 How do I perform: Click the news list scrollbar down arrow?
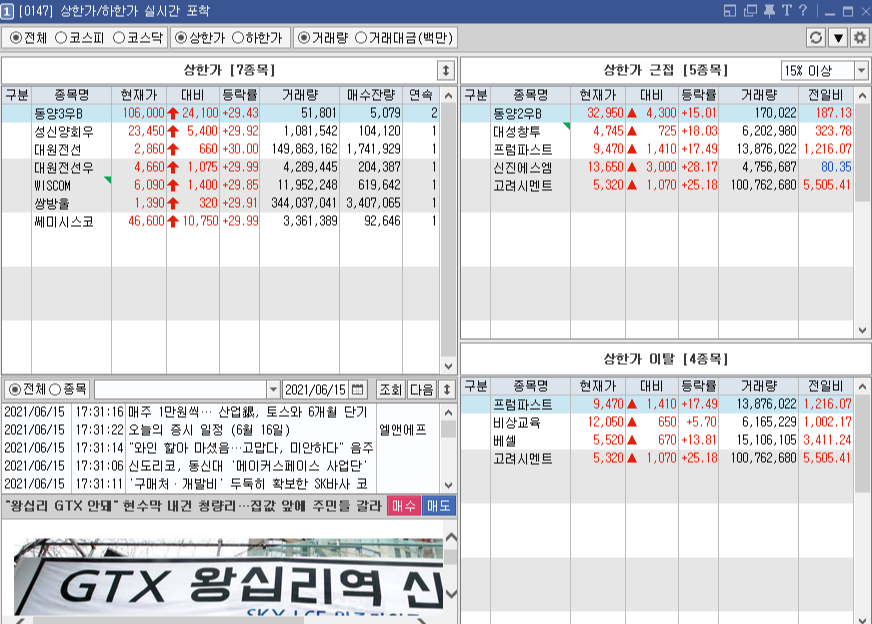(448, 484)
